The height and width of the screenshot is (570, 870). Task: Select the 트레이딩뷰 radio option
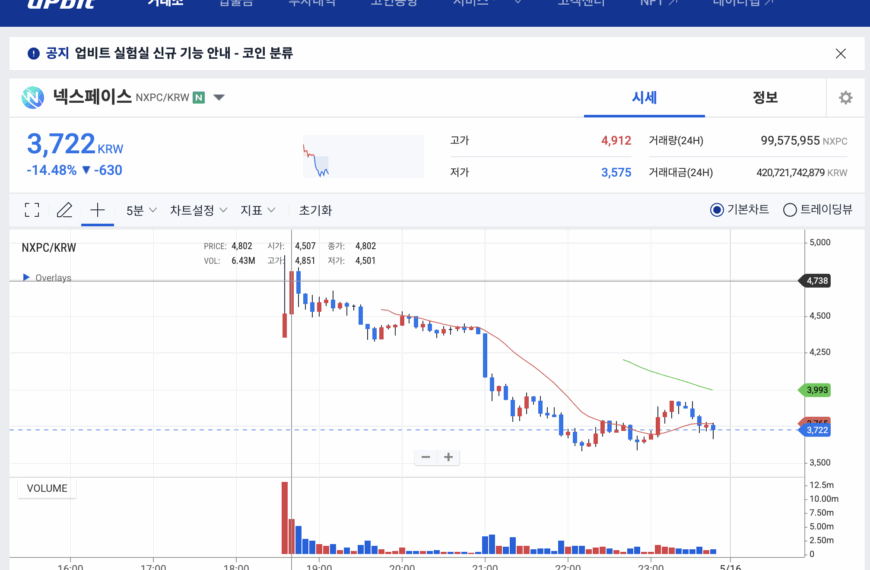pyautogui.click(x=817, y=209)
